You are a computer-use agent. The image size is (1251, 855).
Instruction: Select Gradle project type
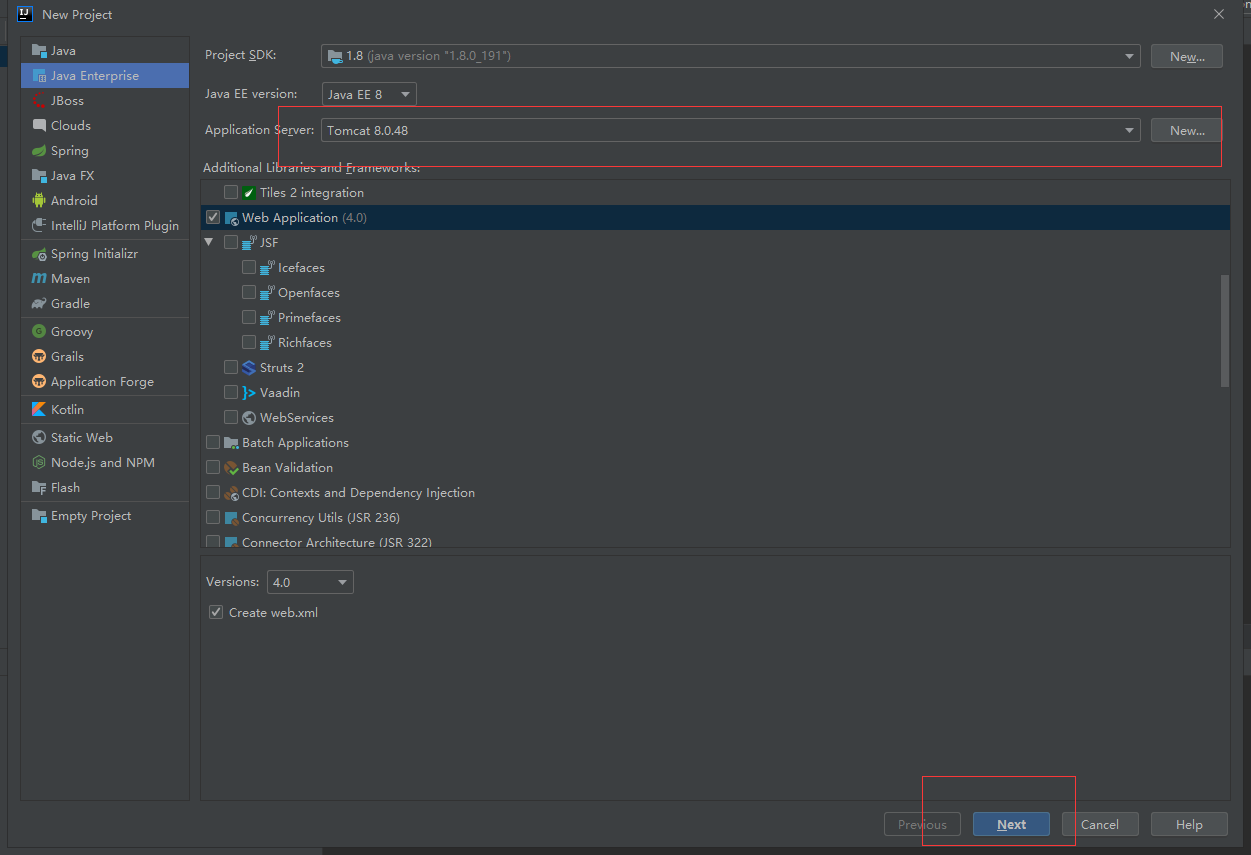pyautogui.click(x=105, y=303)
